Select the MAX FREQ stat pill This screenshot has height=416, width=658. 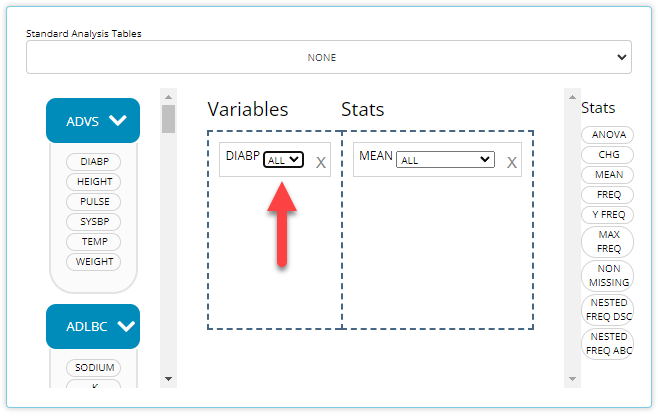pyautogui.click(x=607, y=241)
